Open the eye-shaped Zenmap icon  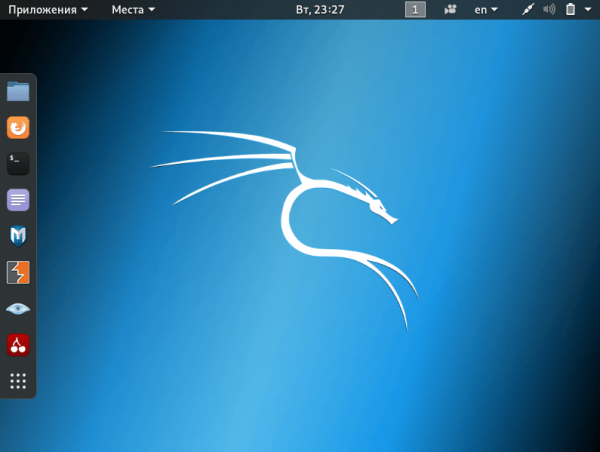[18, 308]
